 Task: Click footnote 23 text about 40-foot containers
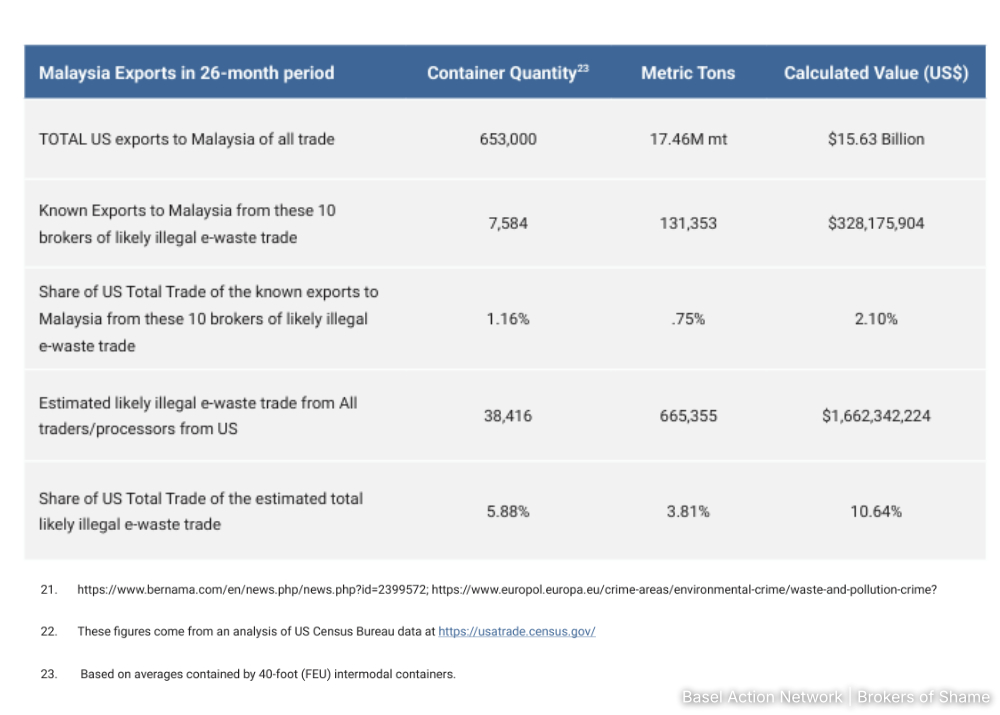click(x=268, y=674)
